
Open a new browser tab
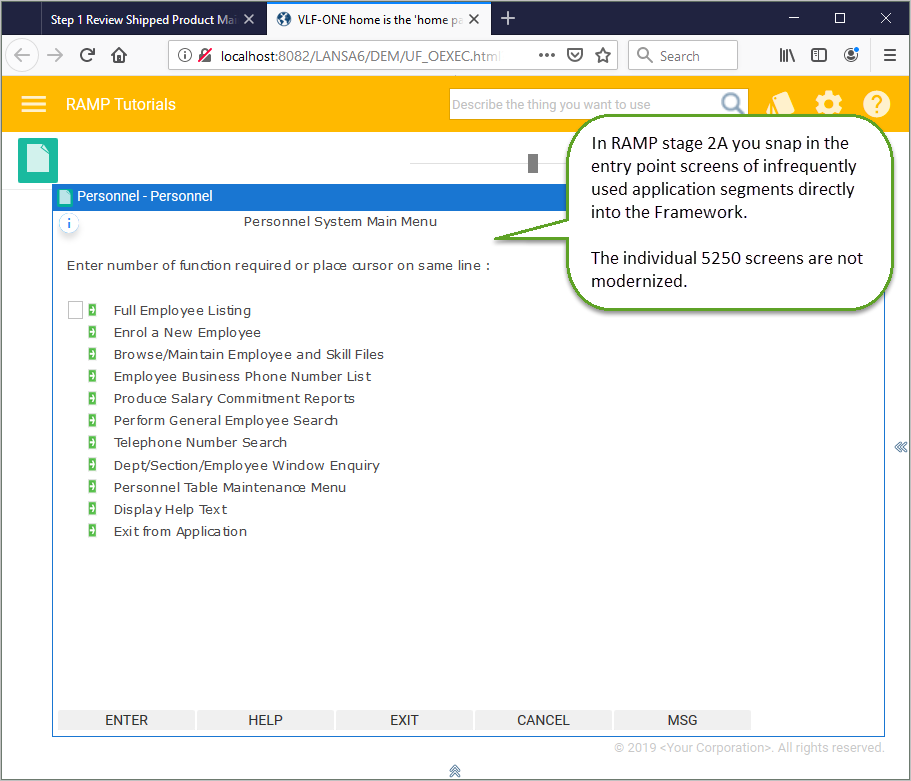pyautogui.click(x=508, y=19)
